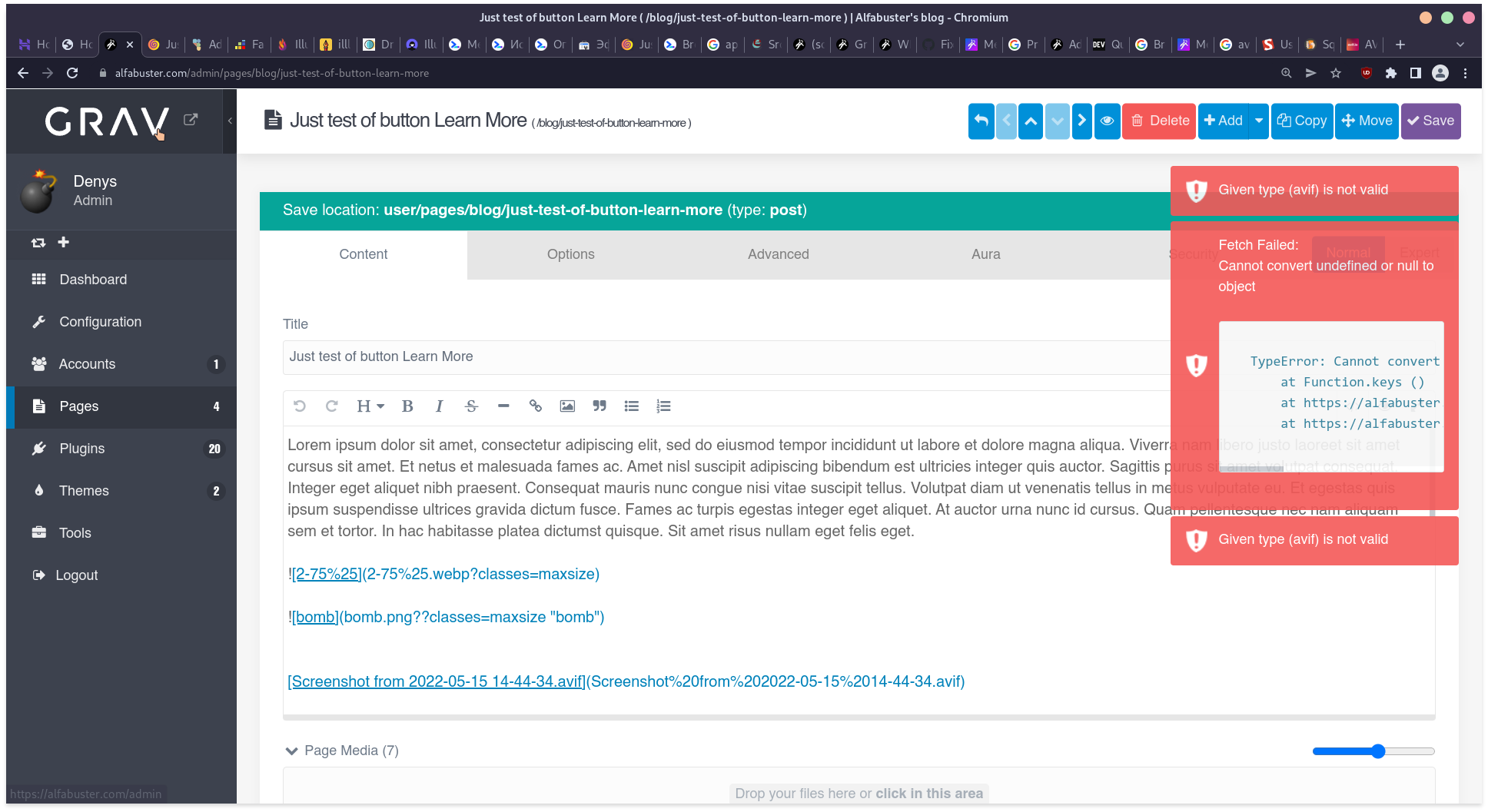Screen dimensions: 1488x812
Task: Click the back arrow button in page toolbar
Action: (x=981, y=121)
